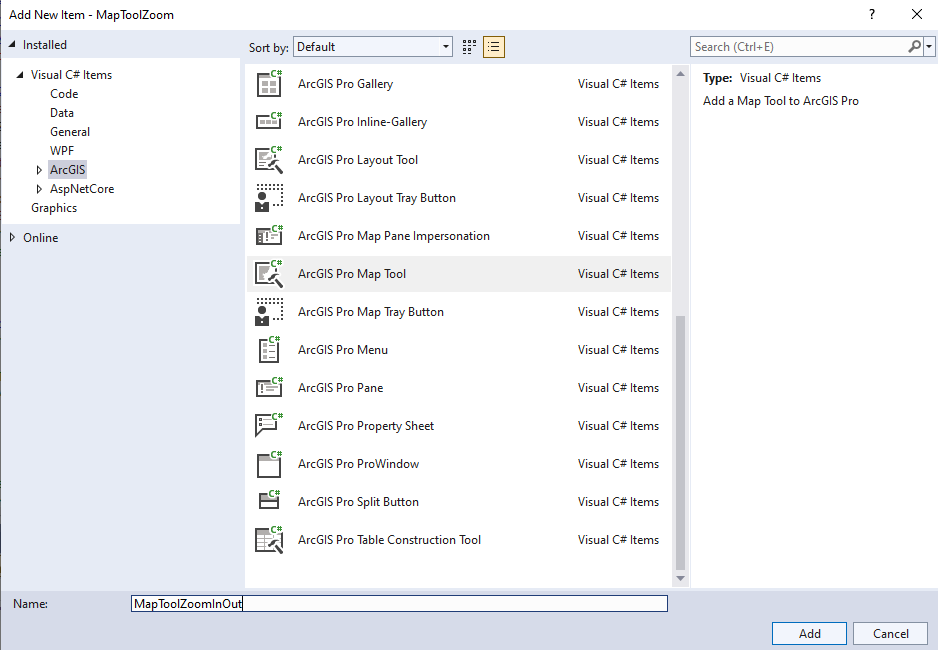
Task: Select the WPF category
Action: click(x=62, y=151)
